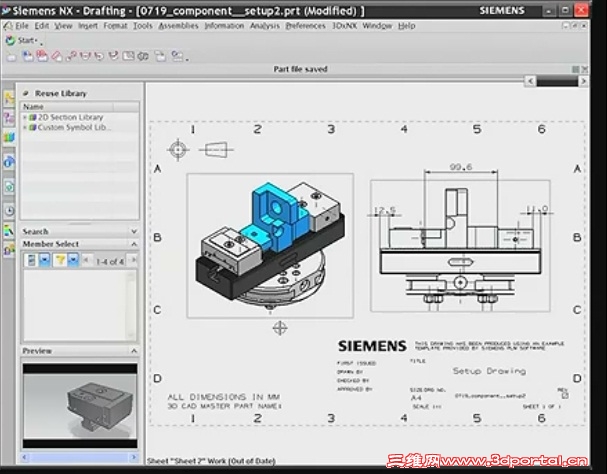The height and width of the screenshot is (474, 607).
Task: Open the Internet Explorer resource tab
Action: (9, 161)
